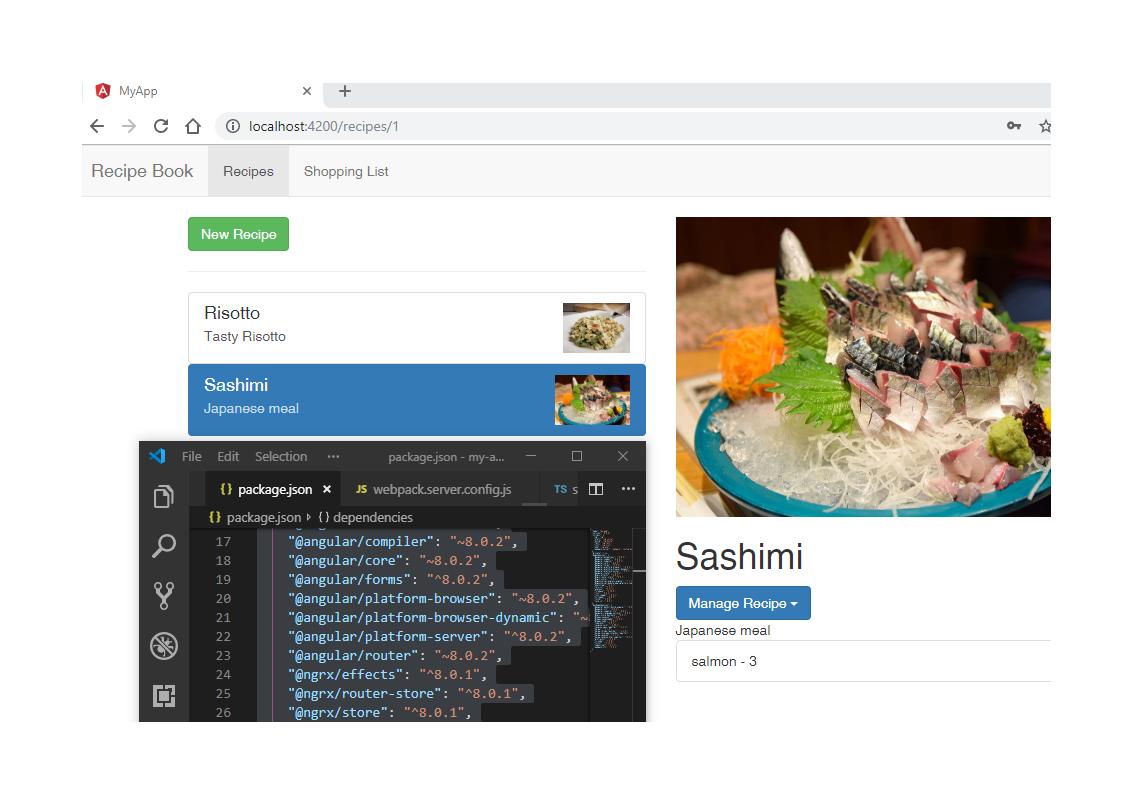The width and height of the screenshot is (1122, 793).
Task: Click the Recipe Book brand link
Action: click(x=142, y=171)
